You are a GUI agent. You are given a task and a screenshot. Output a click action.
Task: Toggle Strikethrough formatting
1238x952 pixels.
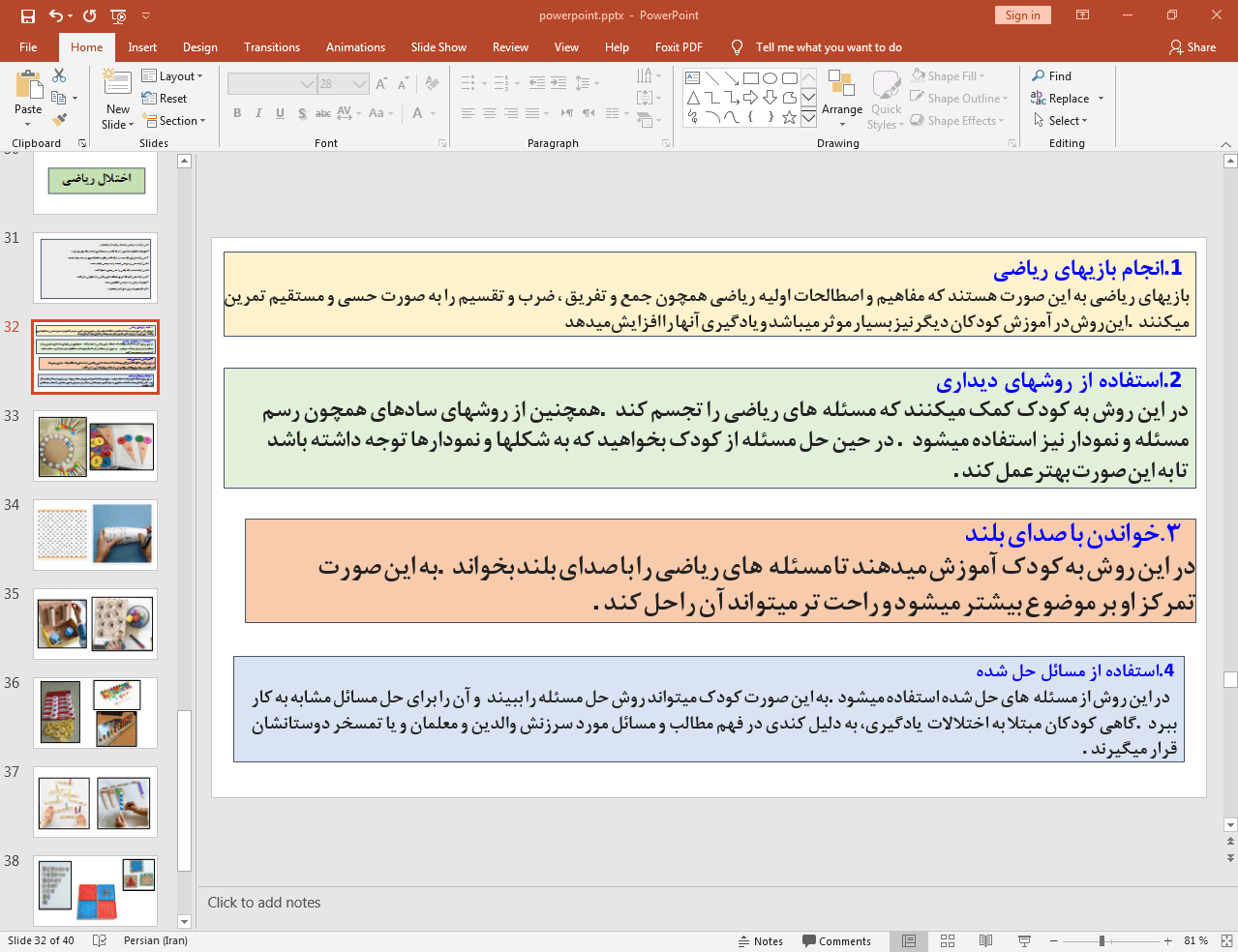[323, 113]
